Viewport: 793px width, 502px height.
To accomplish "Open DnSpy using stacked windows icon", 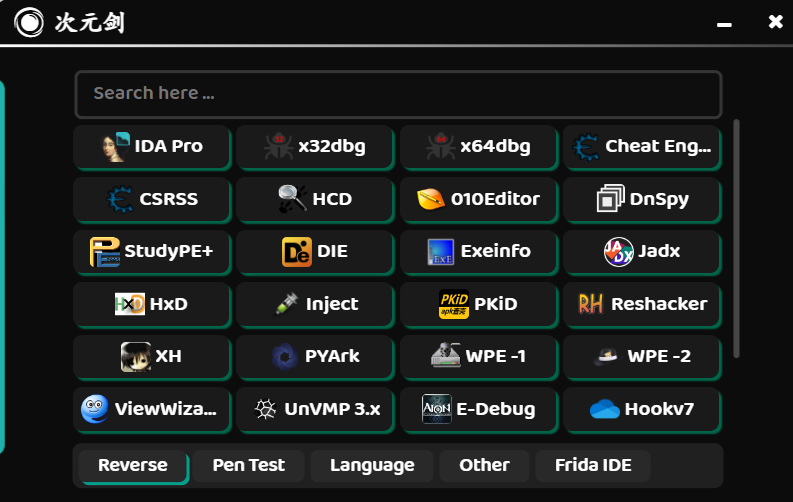I will pyautogui.click(x=610, y=198).
